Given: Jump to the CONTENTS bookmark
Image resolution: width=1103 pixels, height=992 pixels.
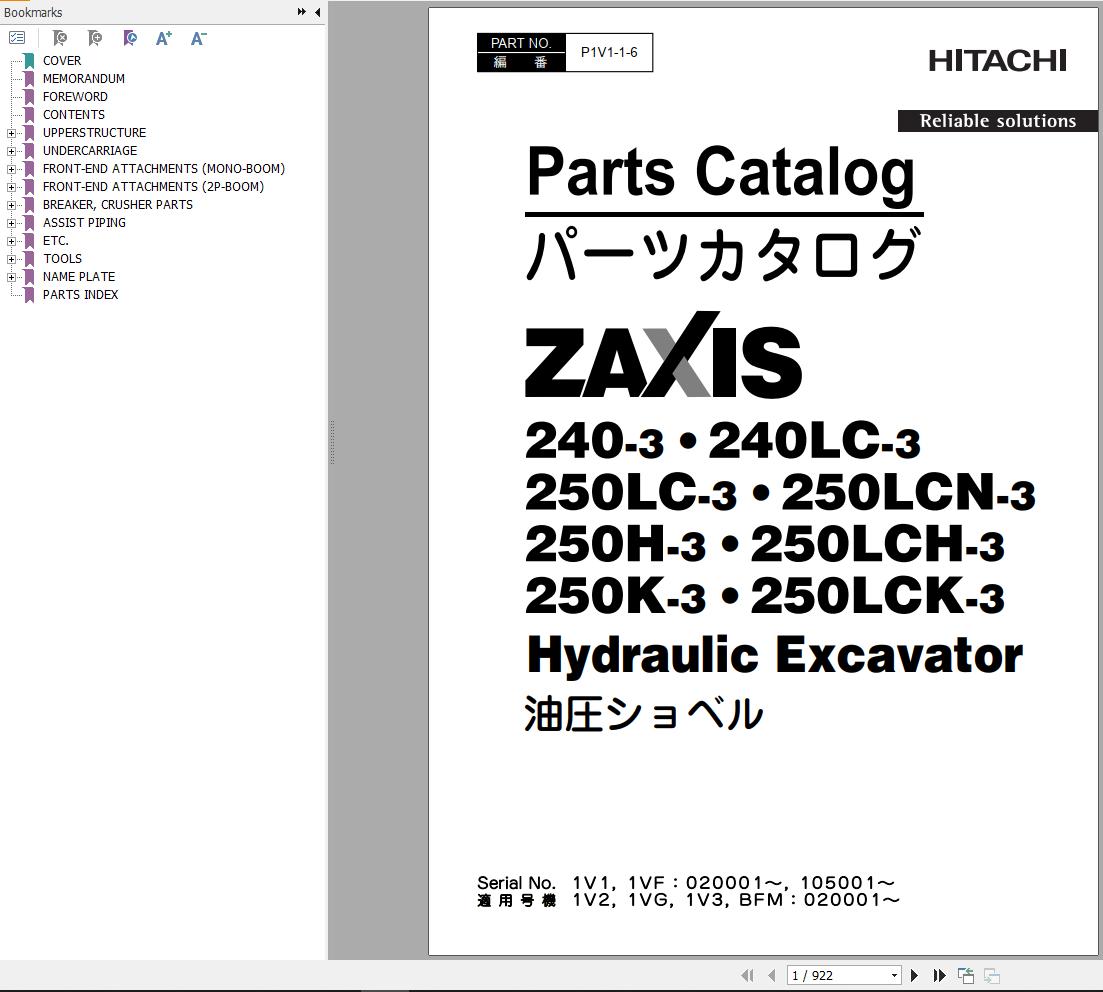Looking at the screenshot, I should 74,115.
